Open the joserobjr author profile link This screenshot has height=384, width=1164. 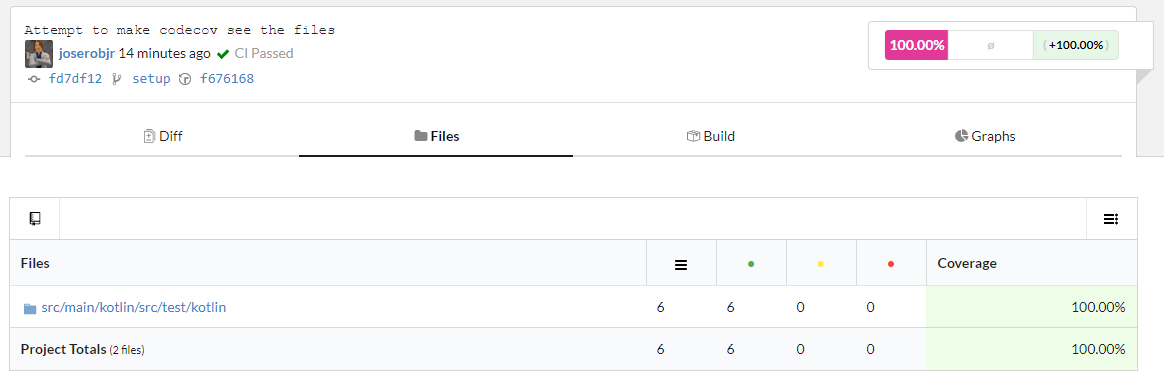click(x=87, y=53)
